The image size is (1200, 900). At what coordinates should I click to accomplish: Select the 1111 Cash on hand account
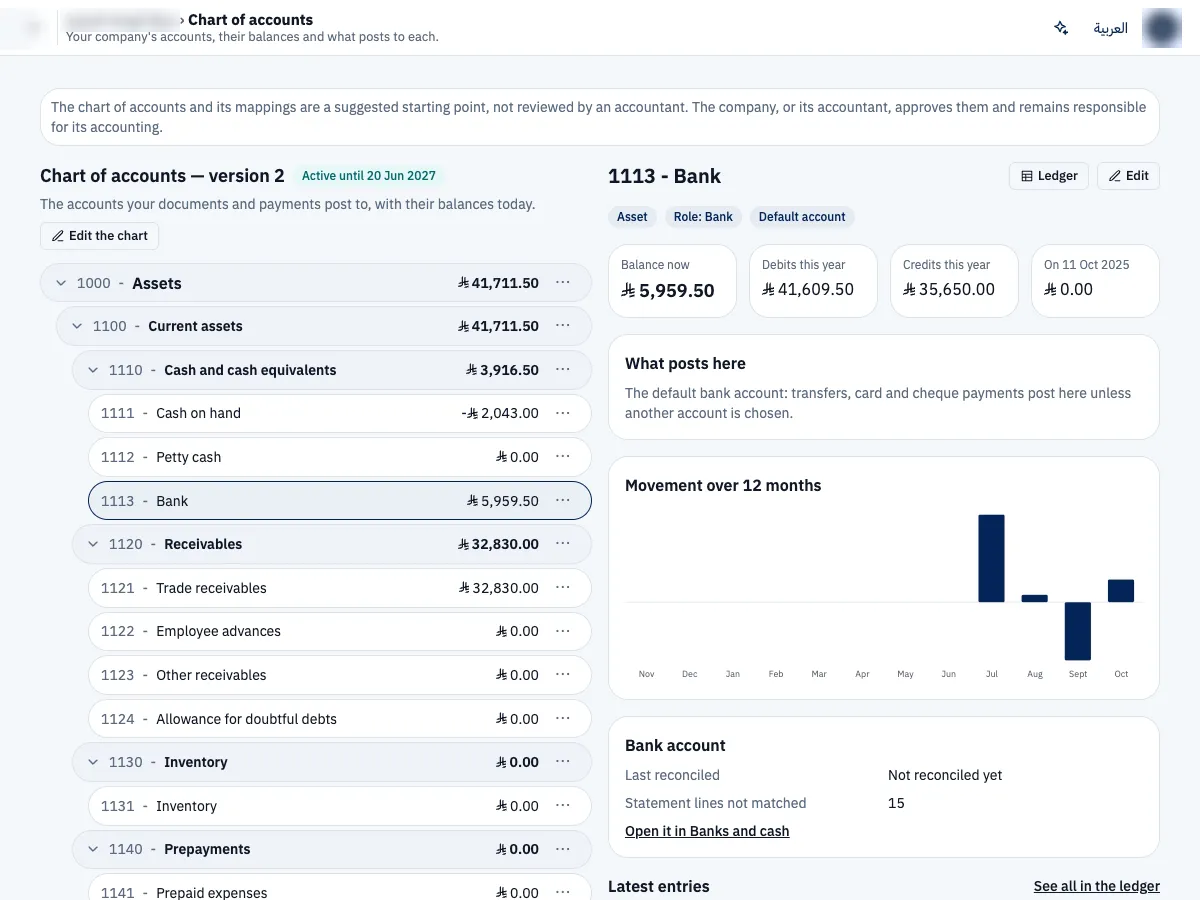pos(340,413)
